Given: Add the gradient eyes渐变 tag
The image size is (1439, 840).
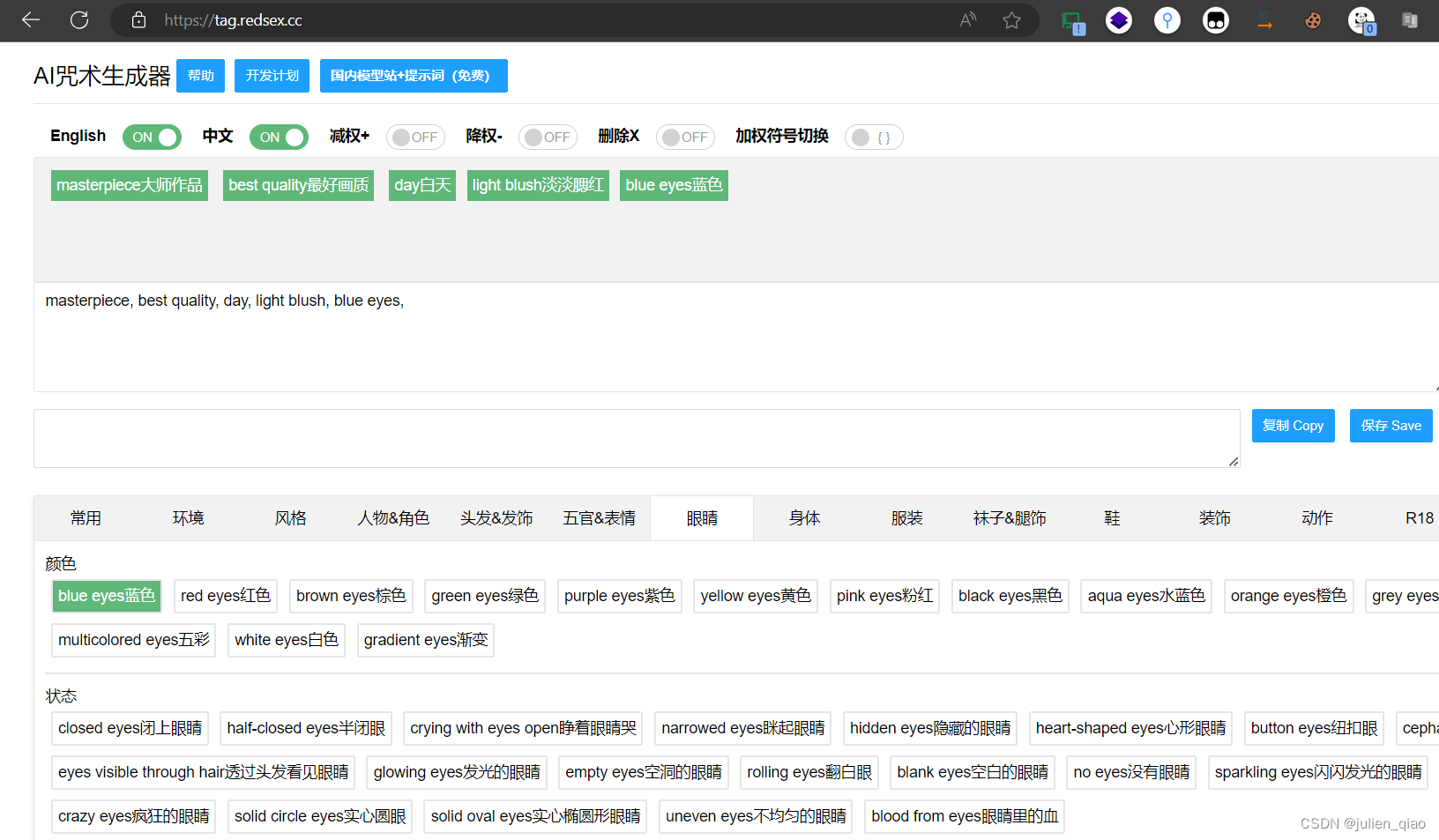Looking at the screenshot, I should coord(425,640).
